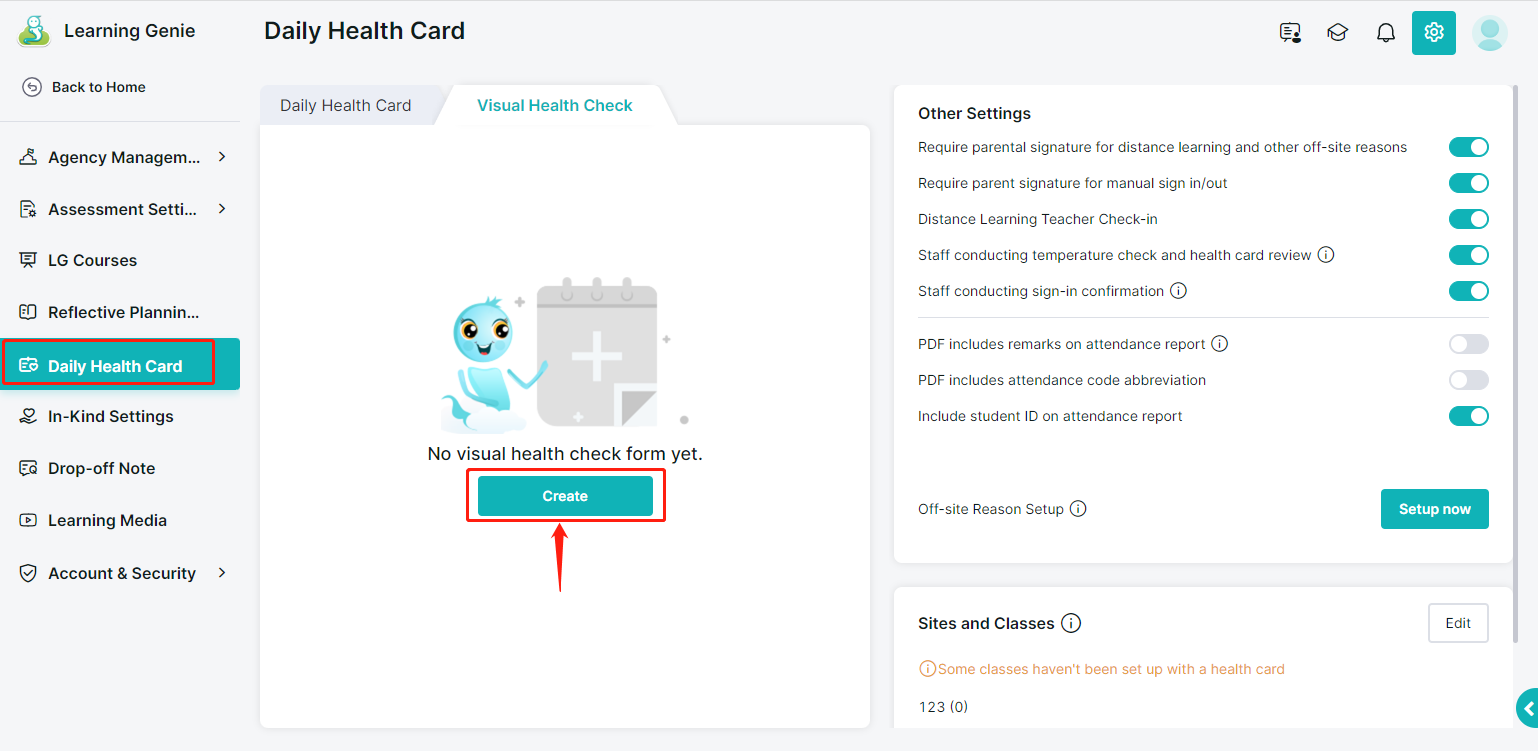Image resolution: width=1538 pixels, height=751 pixels.
Task: Click Edit button for Sites and Classes
Action: point(1458,623)
